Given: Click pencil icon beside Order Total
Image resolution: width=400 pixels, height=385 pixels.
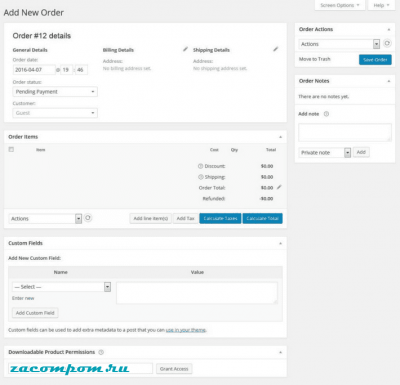Looking at the screenshot, I should click(x=279, y=187).
